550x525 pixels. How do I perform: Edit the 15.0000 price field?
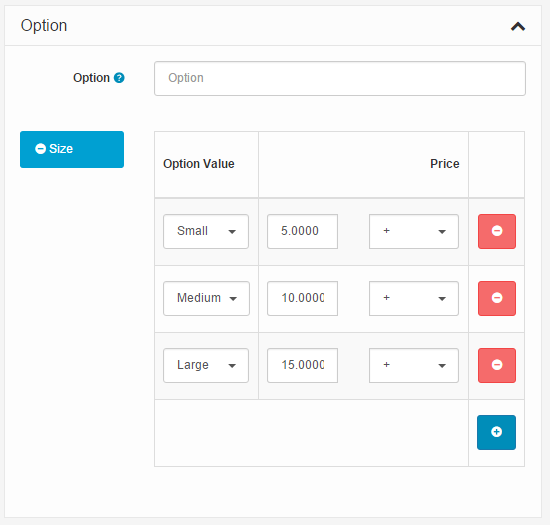click(302, 365)
